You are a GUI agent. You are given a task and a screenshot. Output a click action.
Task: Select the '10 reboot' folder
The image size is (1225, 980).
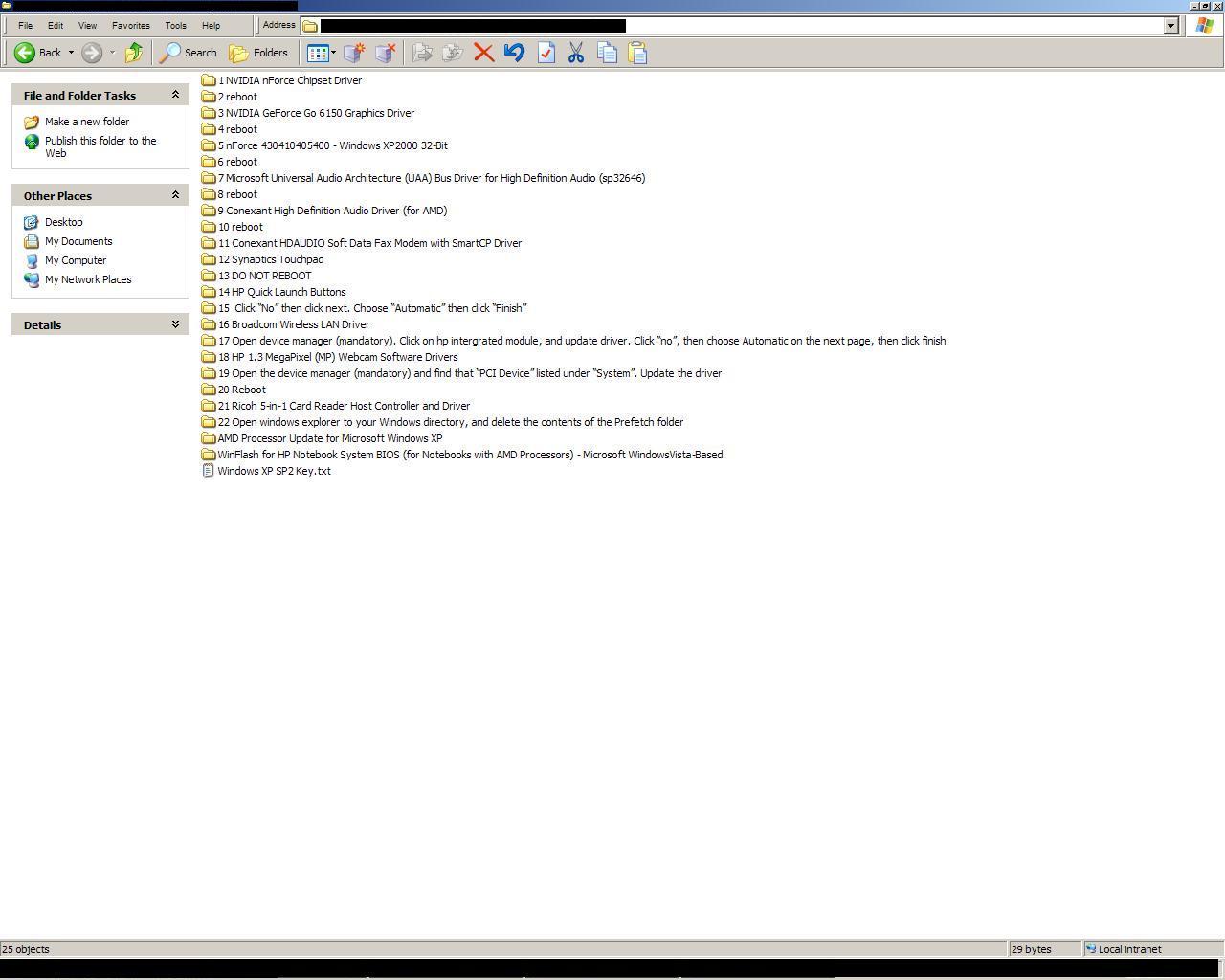(x=232, y=227)
